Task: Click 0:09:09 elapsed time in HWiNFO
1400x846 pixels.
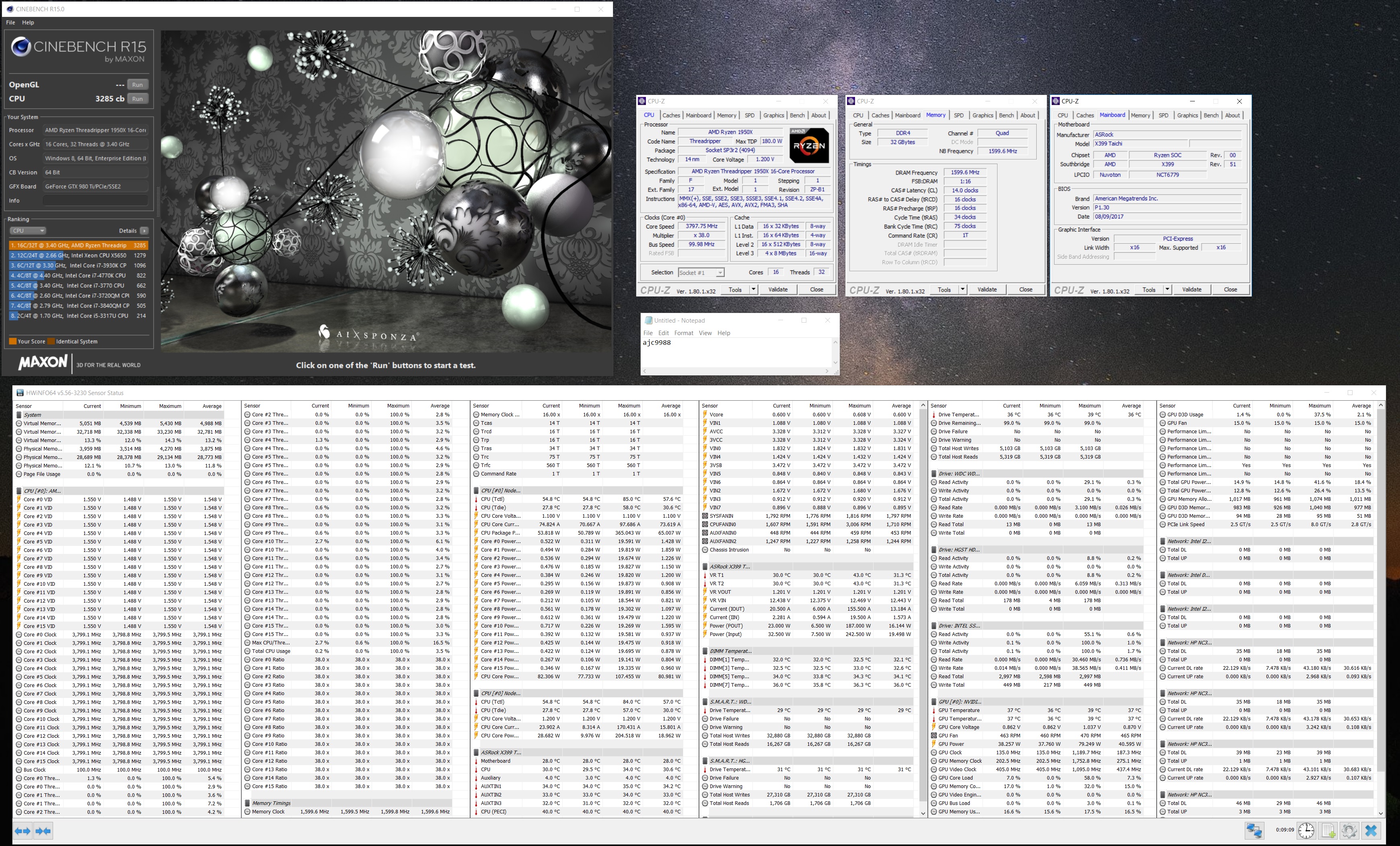Action: [x=1285, y=830]
